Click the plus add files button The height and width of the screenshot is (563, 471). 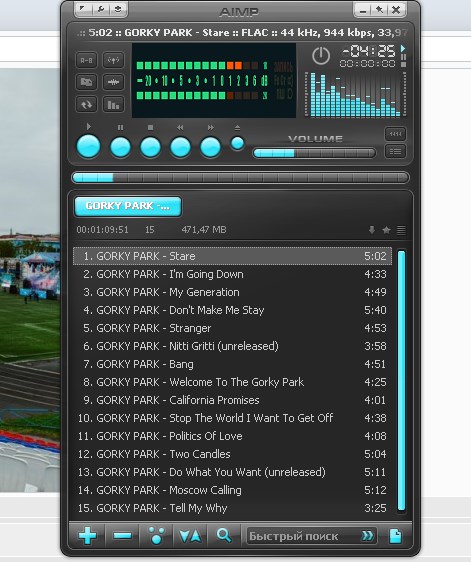tap(88, 536)
